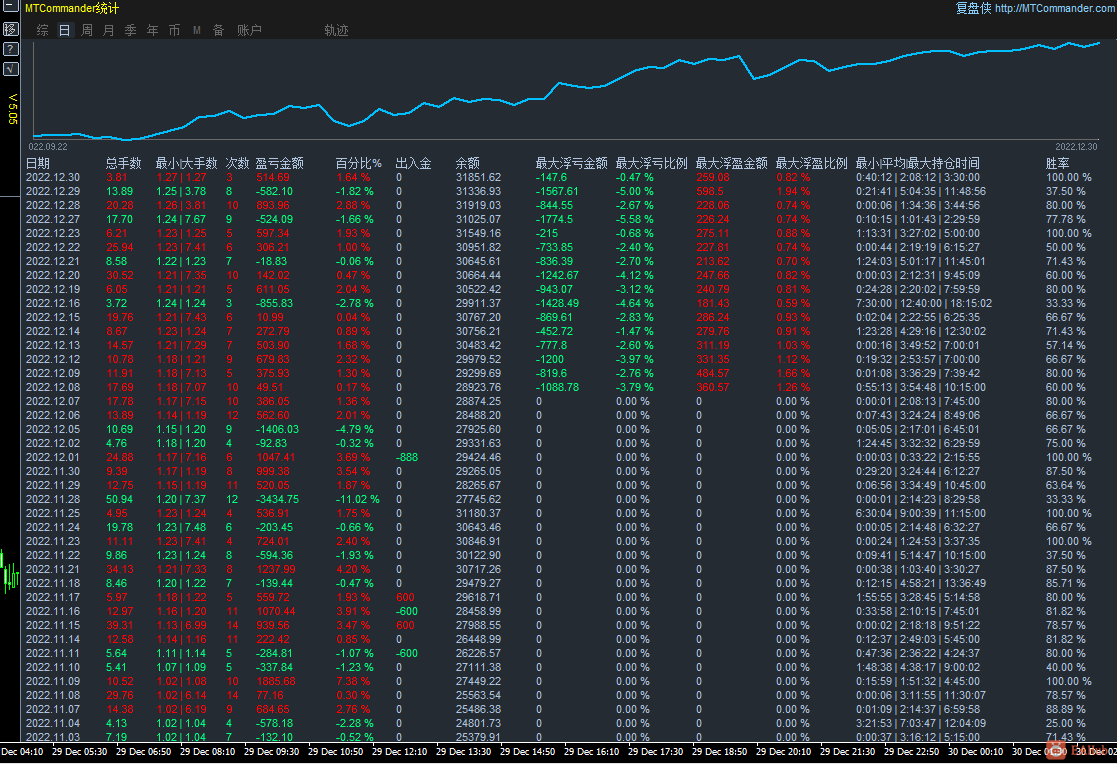Select the 日 daily statistics tab

click(x=65, y=30)
